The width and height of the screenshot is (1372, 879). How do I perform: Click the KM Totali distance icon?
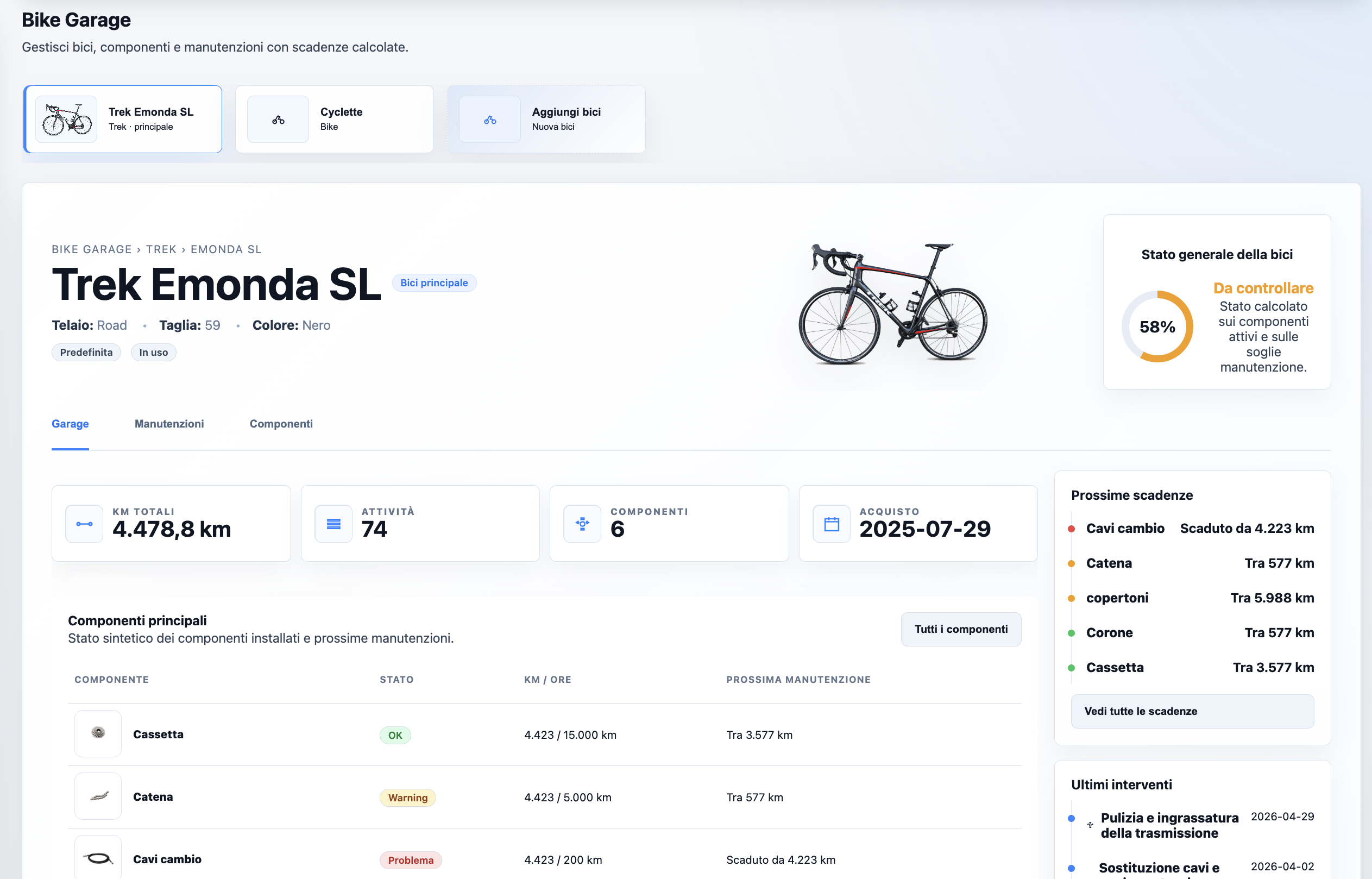pyautogui.click(x=84, y=523)
